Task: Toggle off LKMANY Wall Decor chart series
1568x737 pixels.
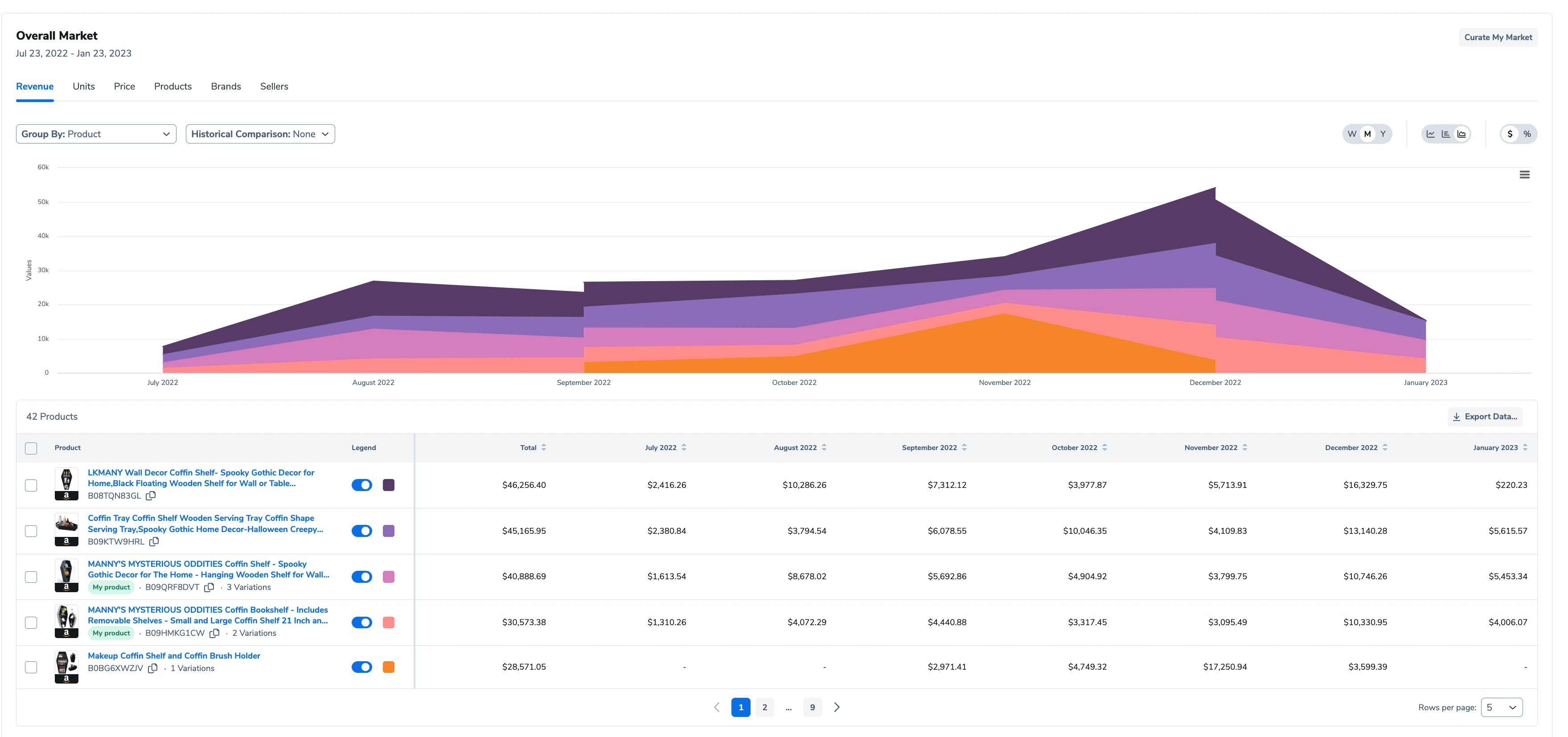Action: point(361,485)
